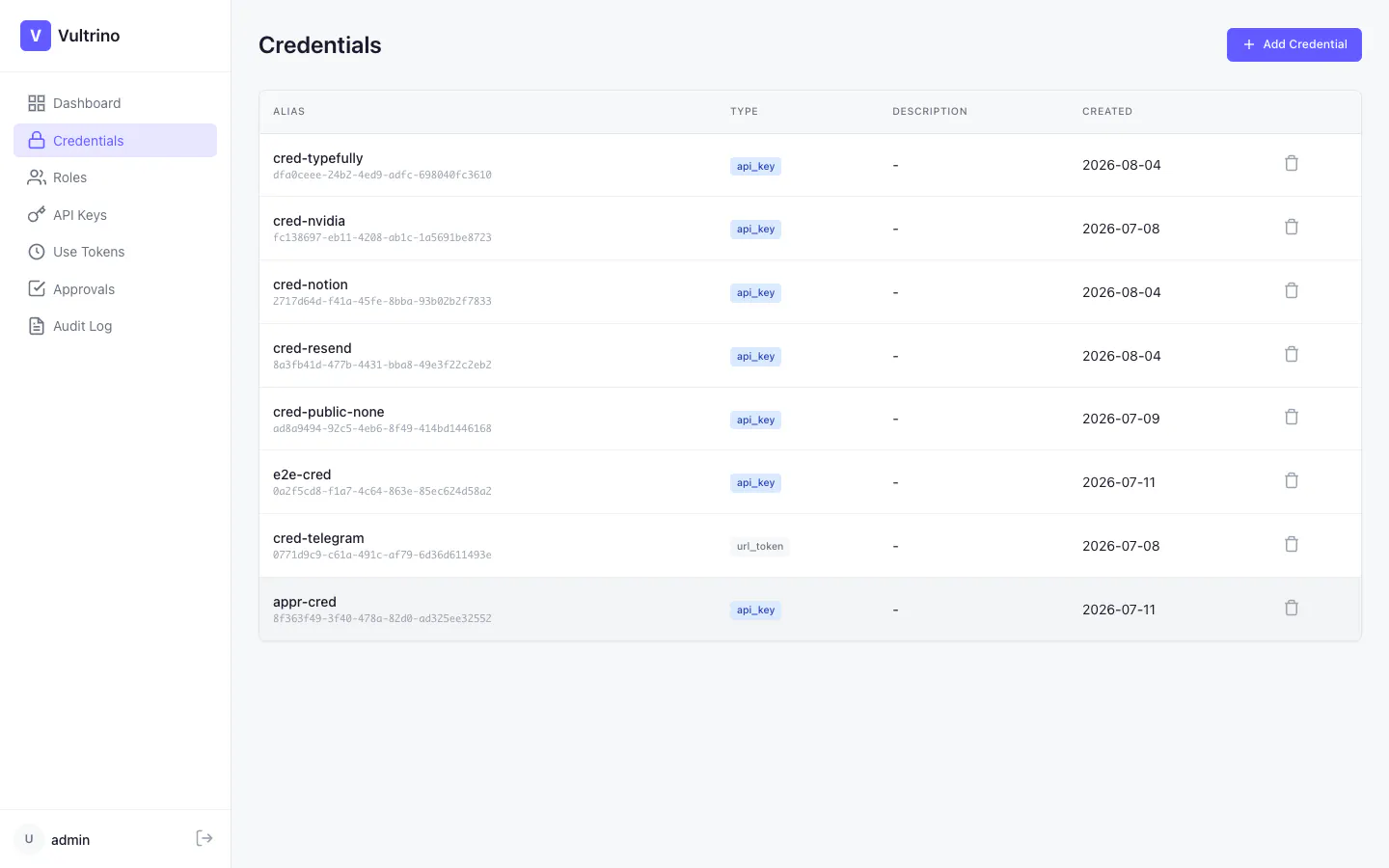Click created date in cred-notion row
This screenshot has height=868, width=1389.
[x=1122, y=292]
